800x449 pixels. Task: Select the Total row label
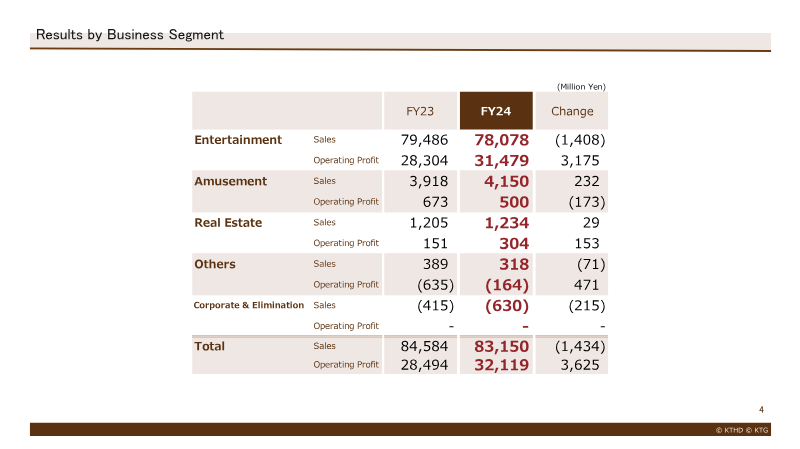pos(209,346)
